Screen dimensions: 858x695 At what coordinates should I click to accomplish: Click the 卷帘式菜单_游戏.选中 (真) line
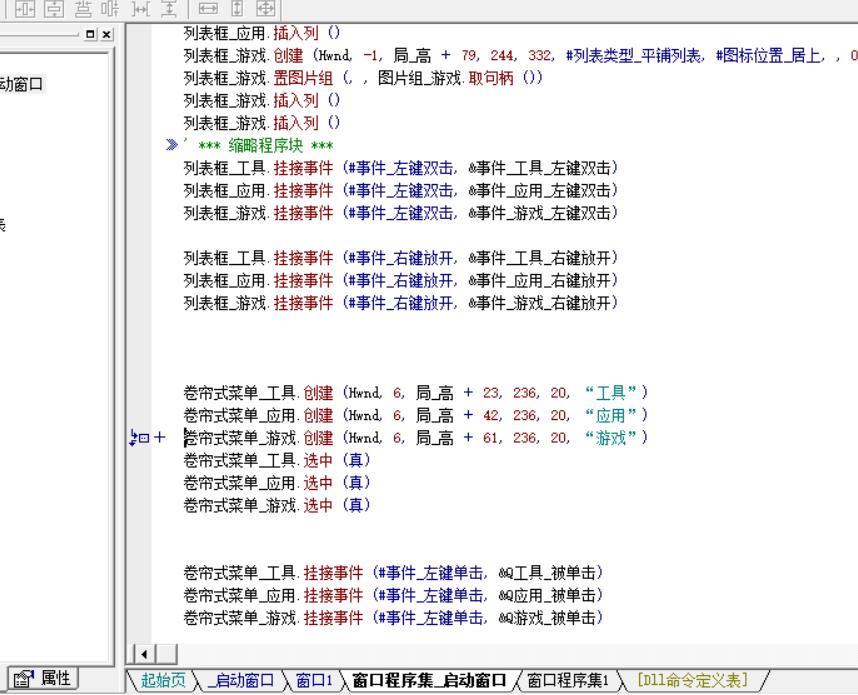tap(277, 505)
